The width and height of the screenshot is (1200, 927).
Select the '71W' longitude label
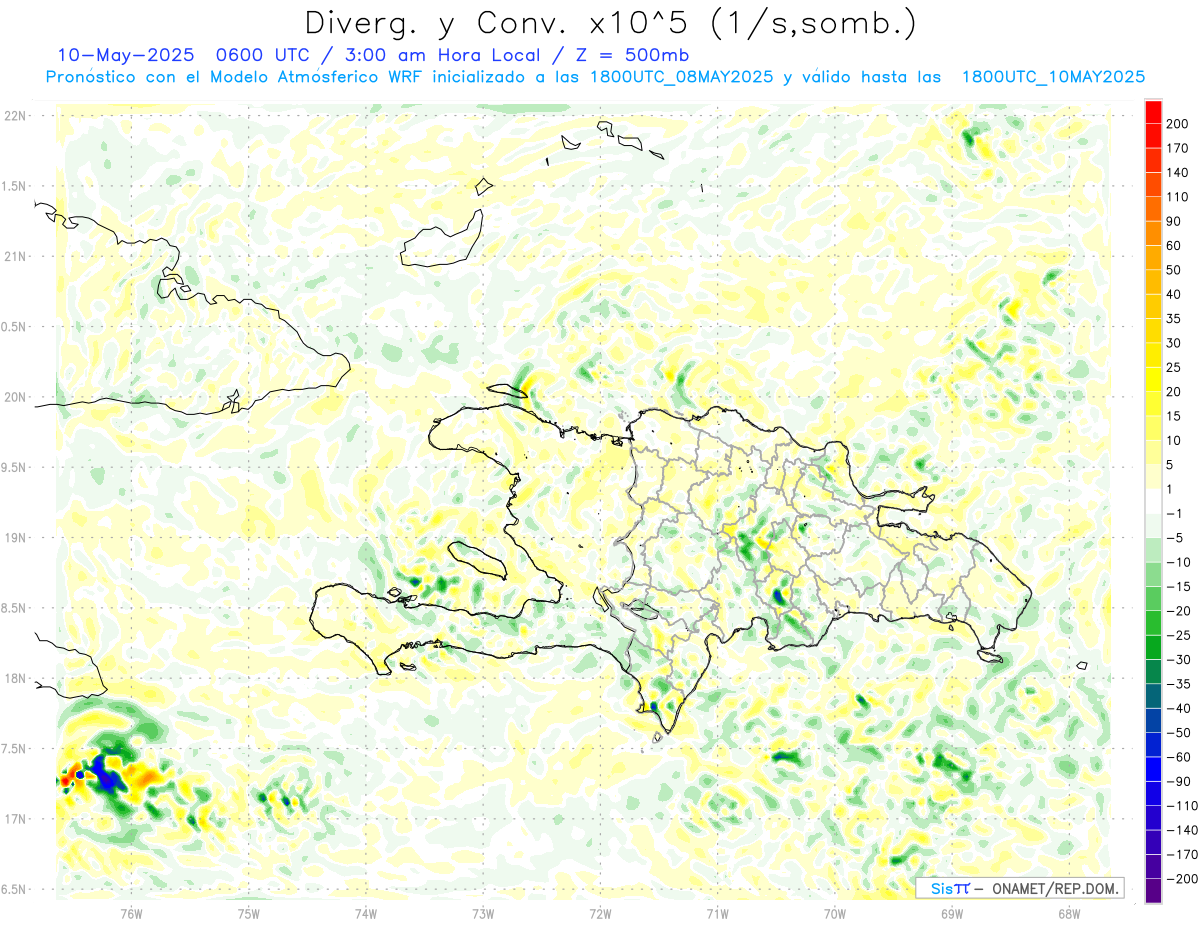coord(717,913)
